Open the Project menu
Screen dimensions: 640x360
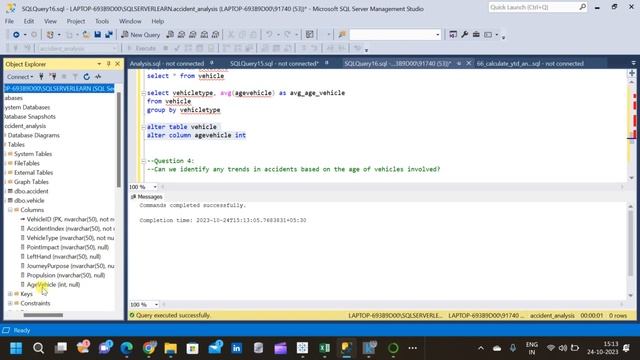point(76,21)
